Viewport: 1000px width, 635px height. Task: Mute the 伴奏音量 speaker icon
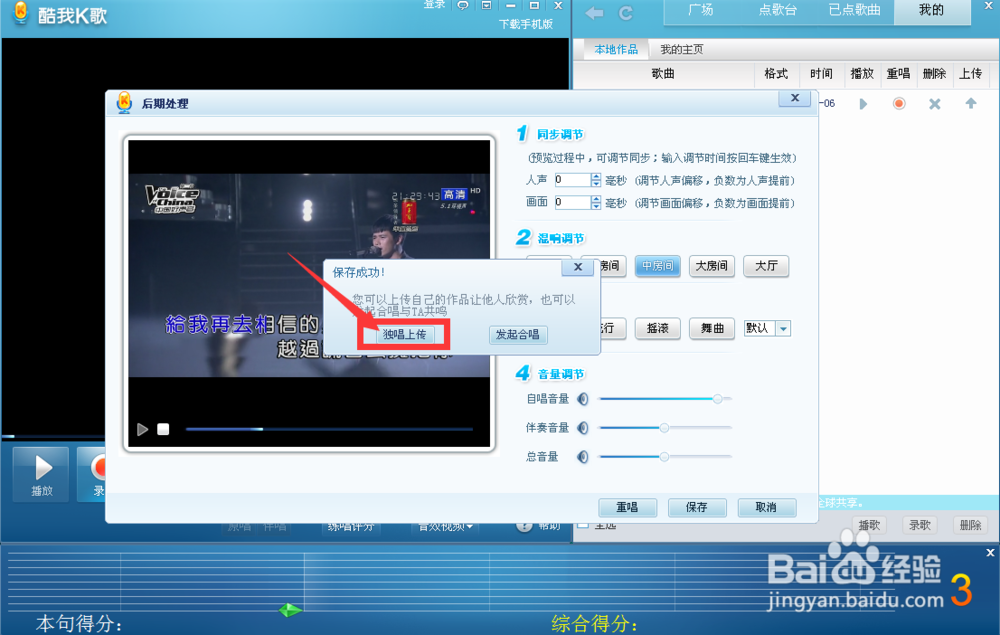[x=582, y=428]
